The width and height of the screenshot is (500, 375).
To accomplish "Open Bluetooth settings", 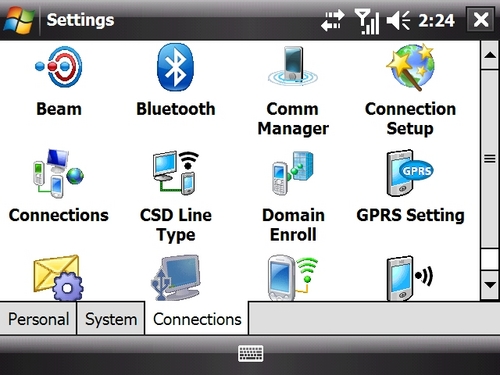I will [175, 67].
